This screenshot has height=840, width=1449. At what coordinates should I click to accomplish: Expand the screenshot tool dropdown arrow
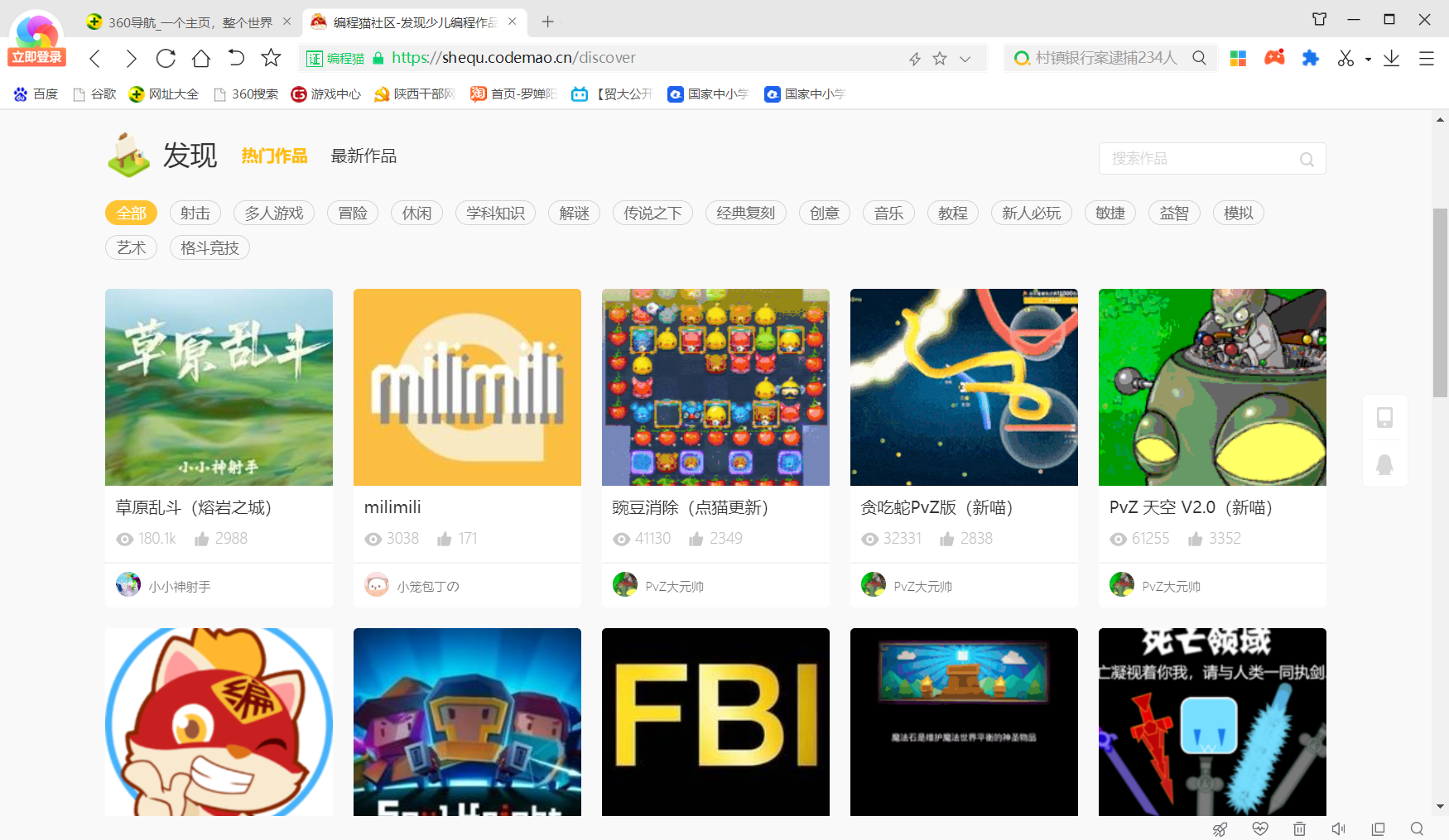1368,59
